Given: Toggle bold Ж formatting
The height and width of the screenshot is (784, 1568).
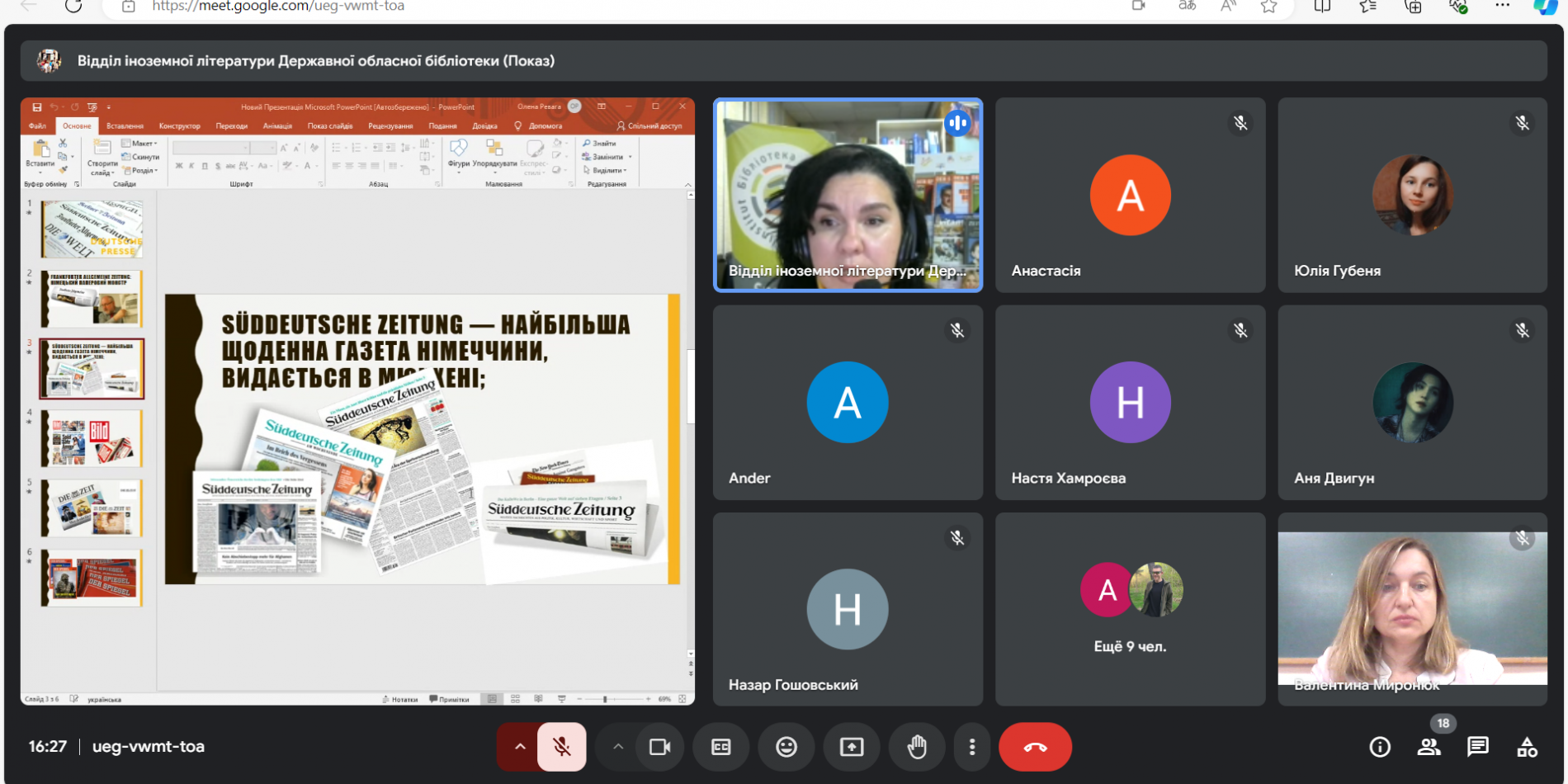Looking at the screenshot, I should tap(179, 166).
